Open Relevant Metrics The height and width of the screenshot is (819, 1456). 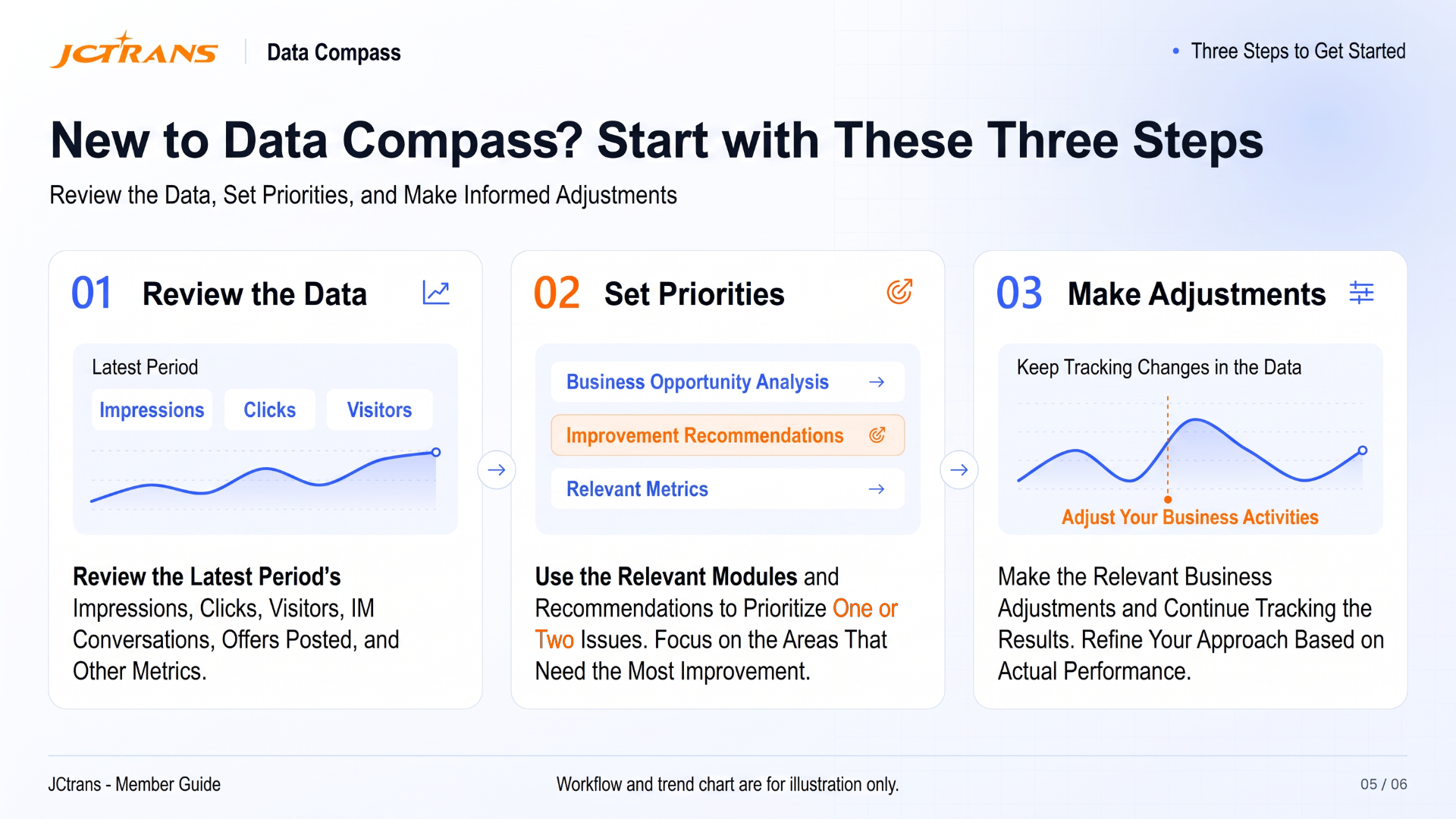[x=727, y=489]
